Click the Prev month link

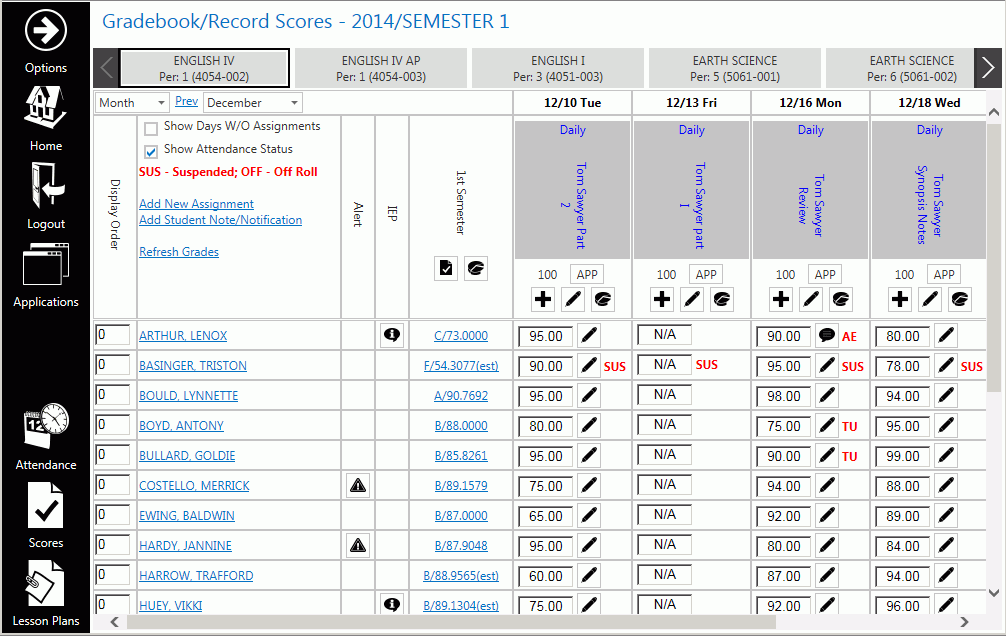(x=186, y=101)
